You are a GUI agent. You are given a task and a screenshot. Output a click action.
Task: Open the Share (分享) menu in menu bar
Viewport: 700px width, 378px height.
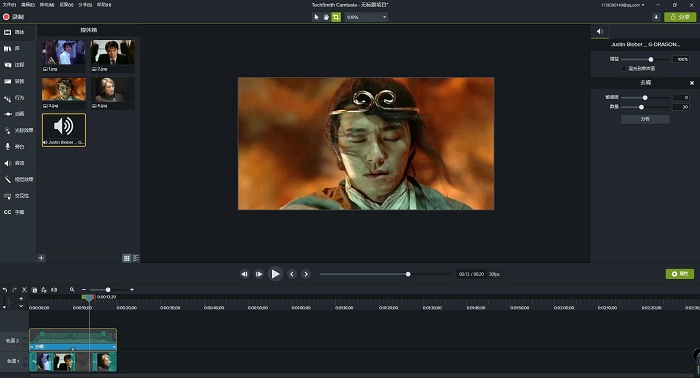[85, 4]
